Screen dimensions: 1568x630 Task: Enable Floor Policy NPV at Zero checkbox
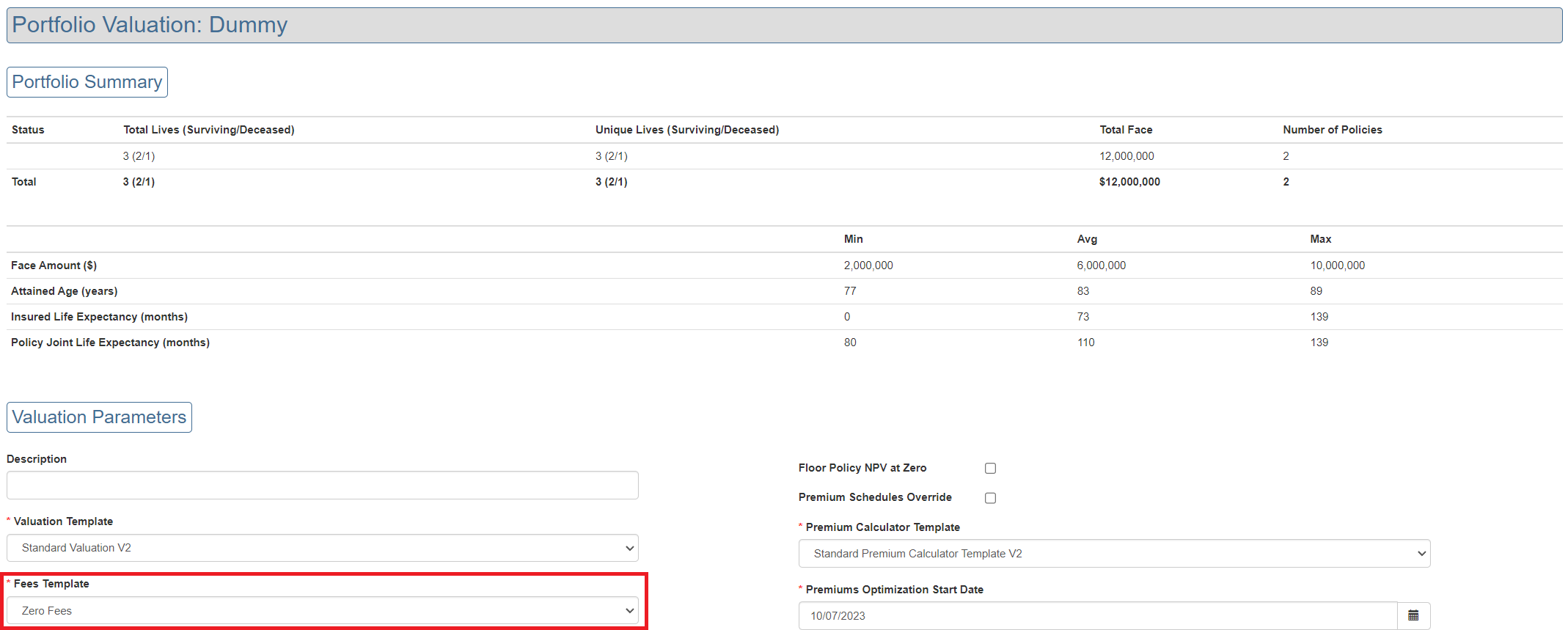pos(990,469)
